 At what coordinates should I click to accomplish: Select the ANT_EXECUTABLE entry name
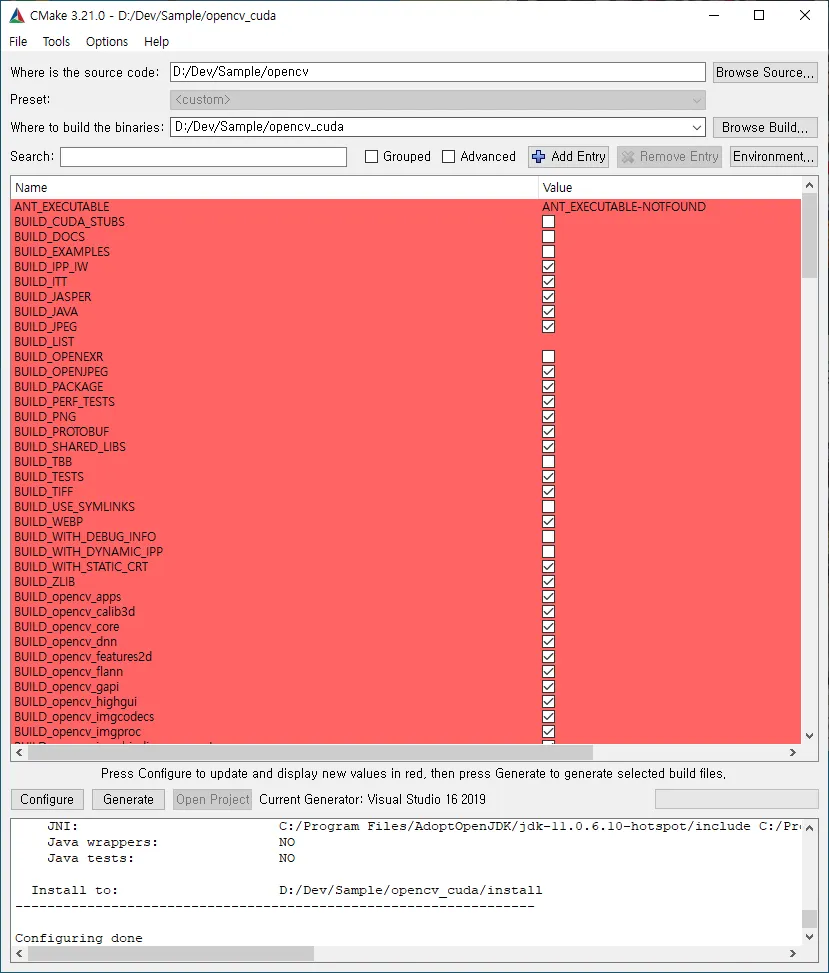61,207
